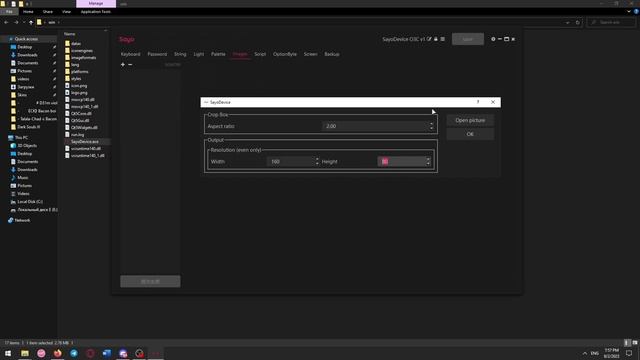Open Explorer address bar history dropdown
The width and height of the screenshot is (640, 360).
pos(568,22)
